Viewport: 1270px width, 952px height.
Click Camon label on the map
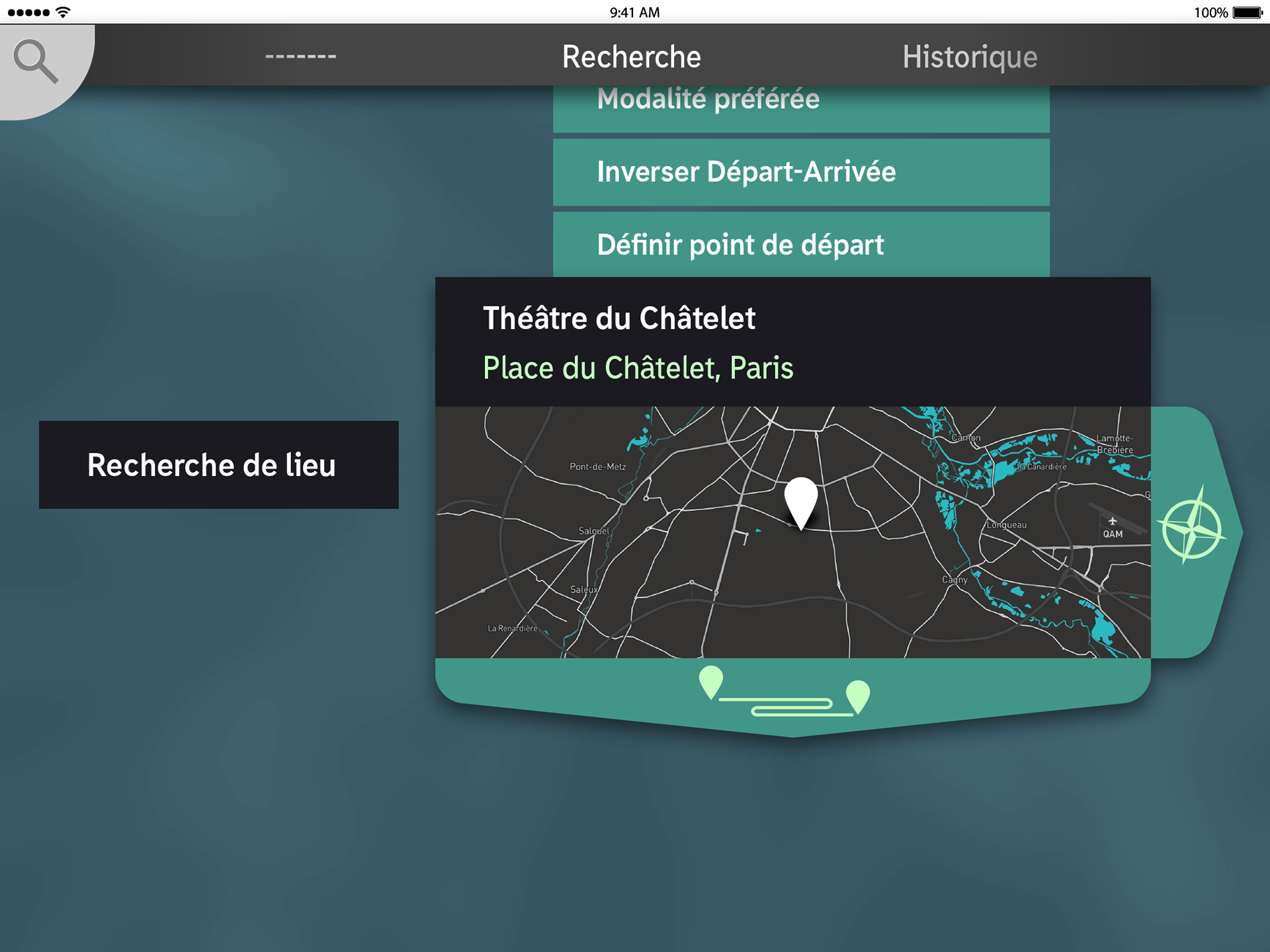[x=966, y=438]
